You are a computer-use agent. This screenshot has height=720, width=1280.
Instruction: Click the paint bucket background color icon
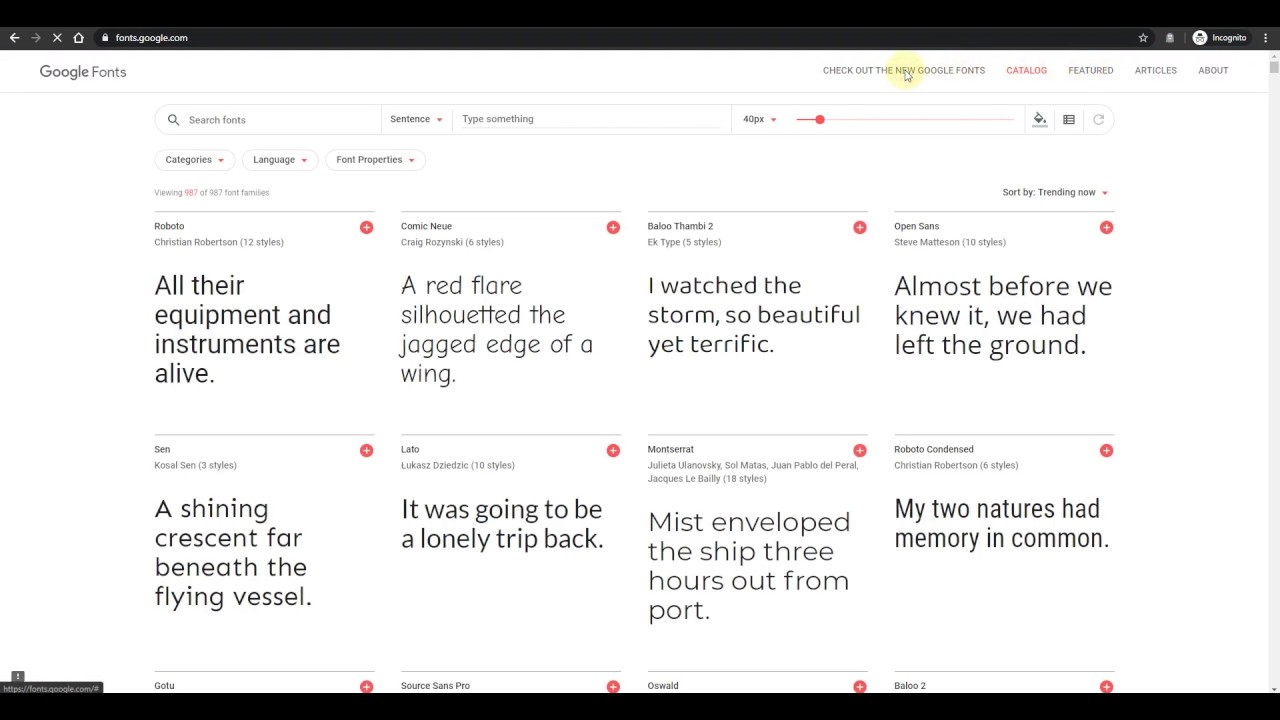[x=1040, y=119]
